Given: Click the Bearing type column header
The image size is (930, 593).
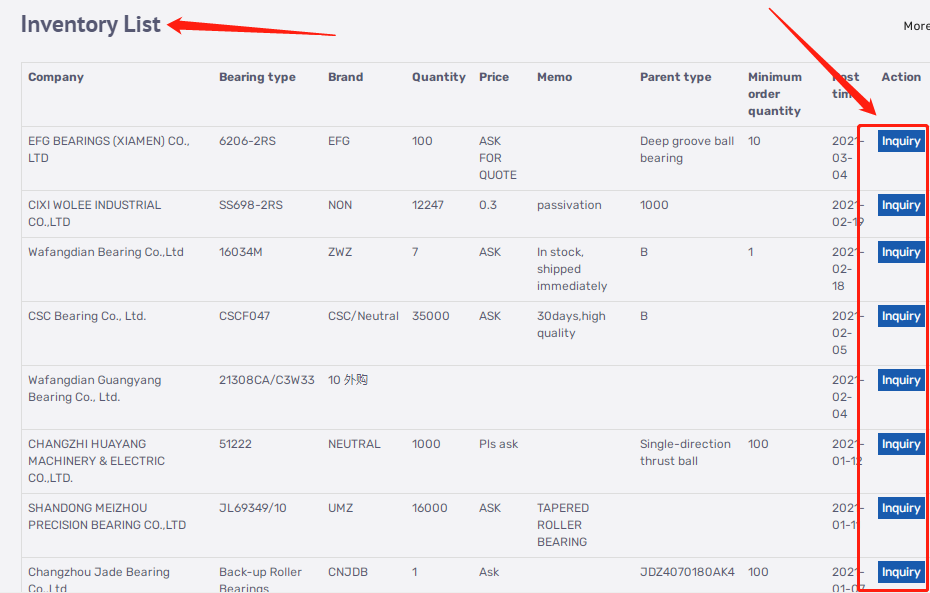Looking at the screenshot, I should coord(257,77).
